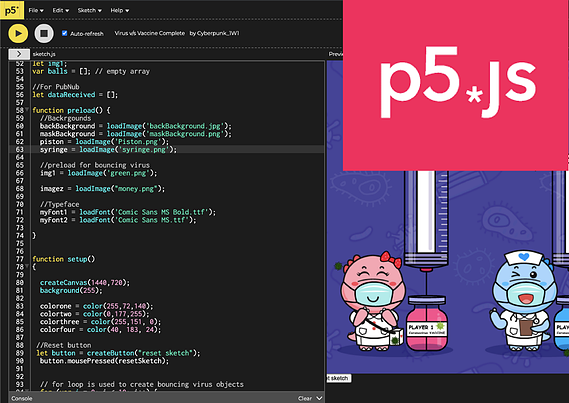
Task: Place cursor on line 63 syringe loadImage
Action: tap(108, 149)
